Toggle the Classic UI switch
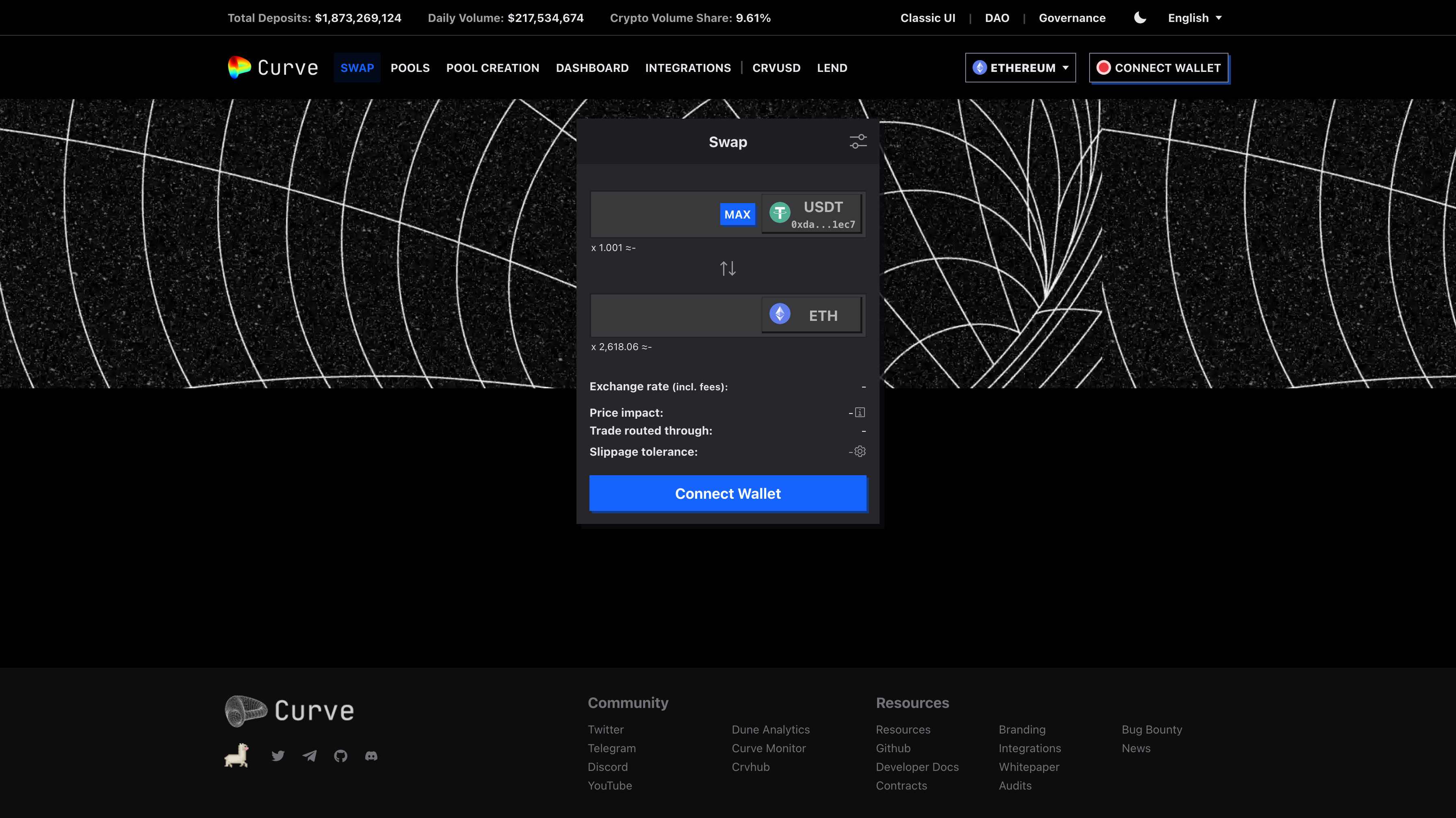 point(928,18)
